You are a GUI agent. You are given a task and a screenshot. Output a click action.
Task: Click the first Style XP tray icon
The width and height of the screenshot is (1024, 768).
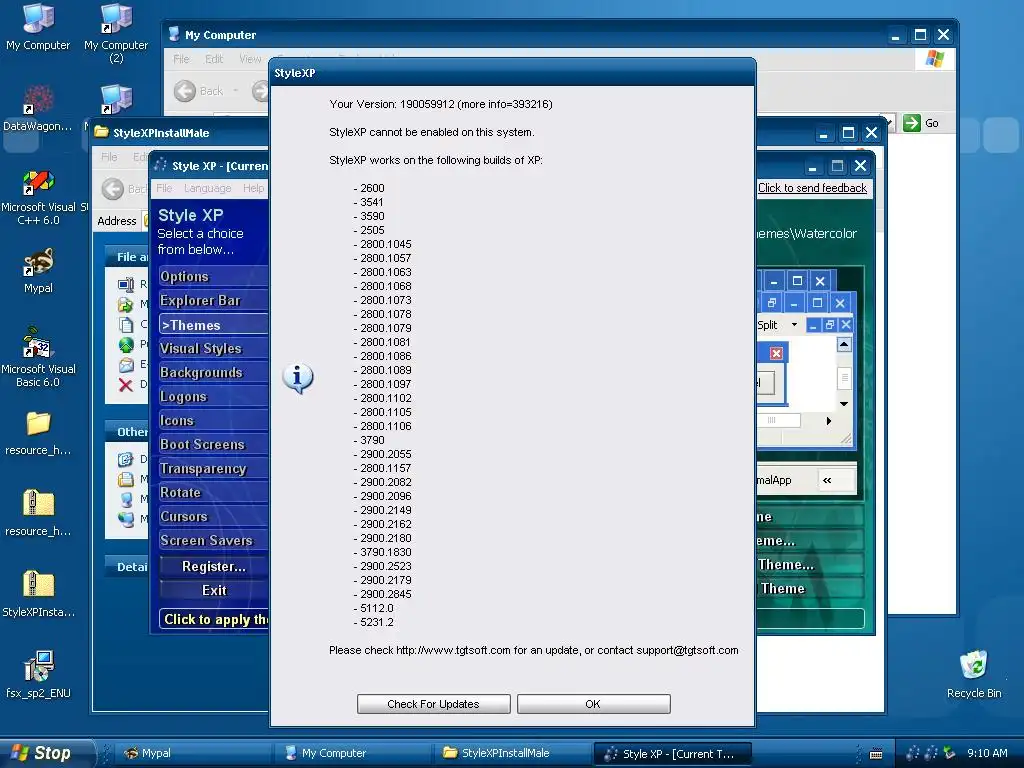coord(912,753)
